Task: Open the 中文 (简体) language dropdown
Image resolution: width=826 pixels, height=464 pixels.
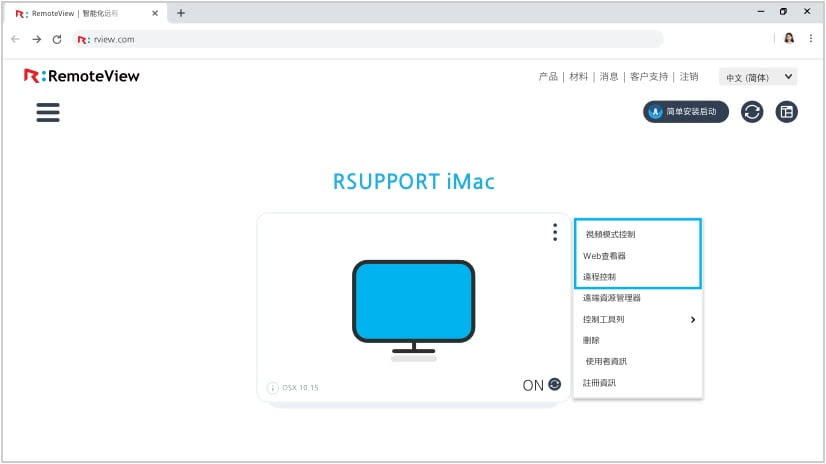Action: (758, 77)
